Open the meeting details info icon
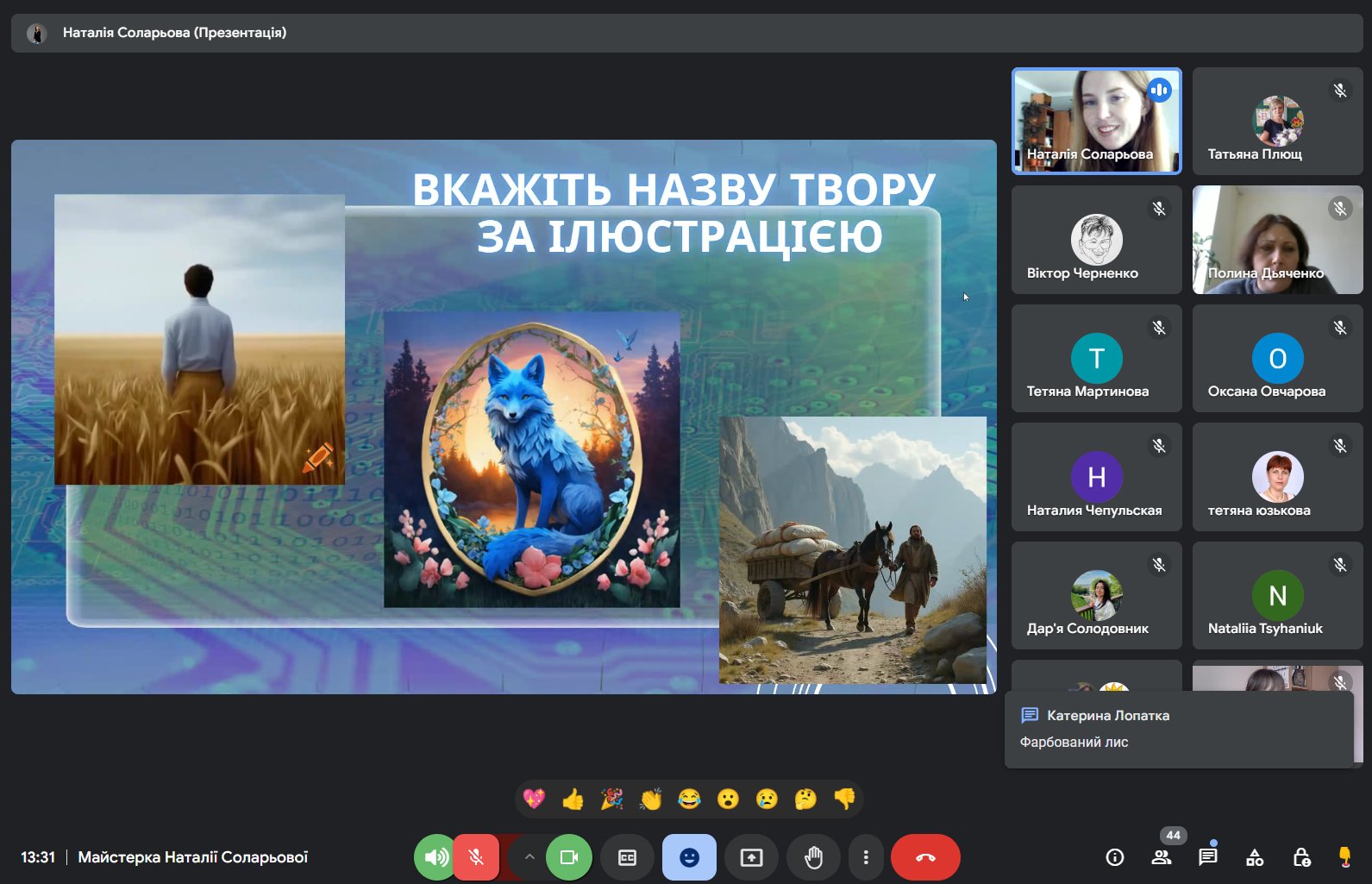The image size is (1372, 884). (x=1115, y=857)
